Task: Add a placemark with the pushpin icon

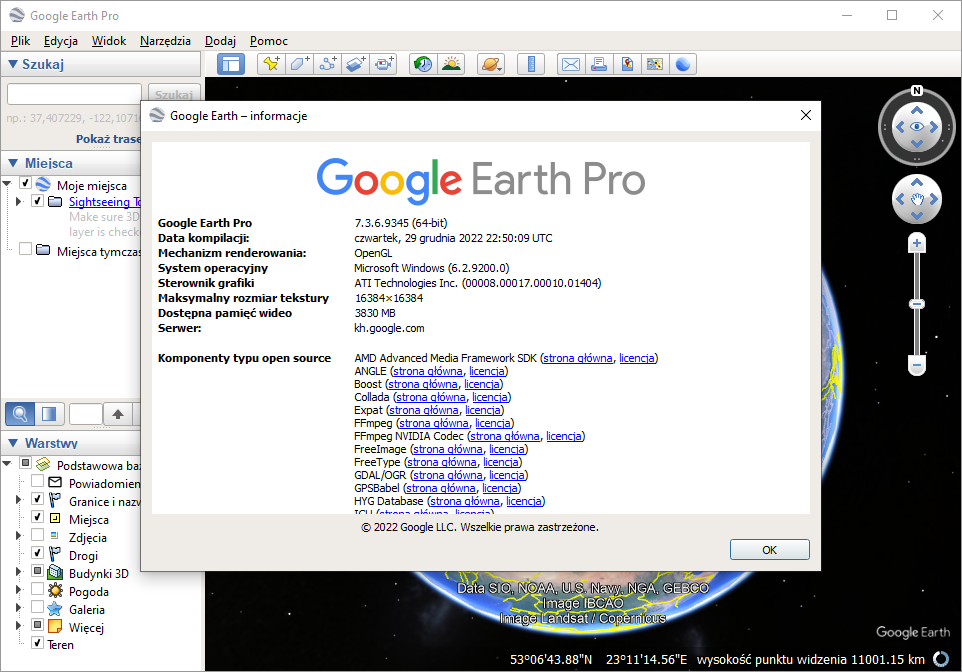Action: pyautogui.click(x=271, y=64)
